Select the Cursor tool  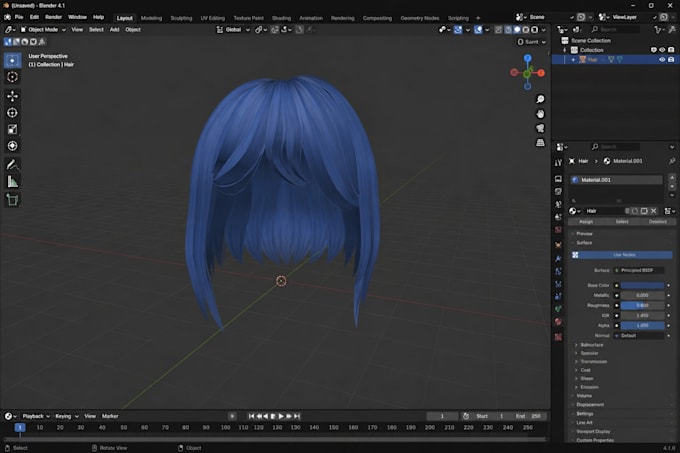[x=12, y=77]
